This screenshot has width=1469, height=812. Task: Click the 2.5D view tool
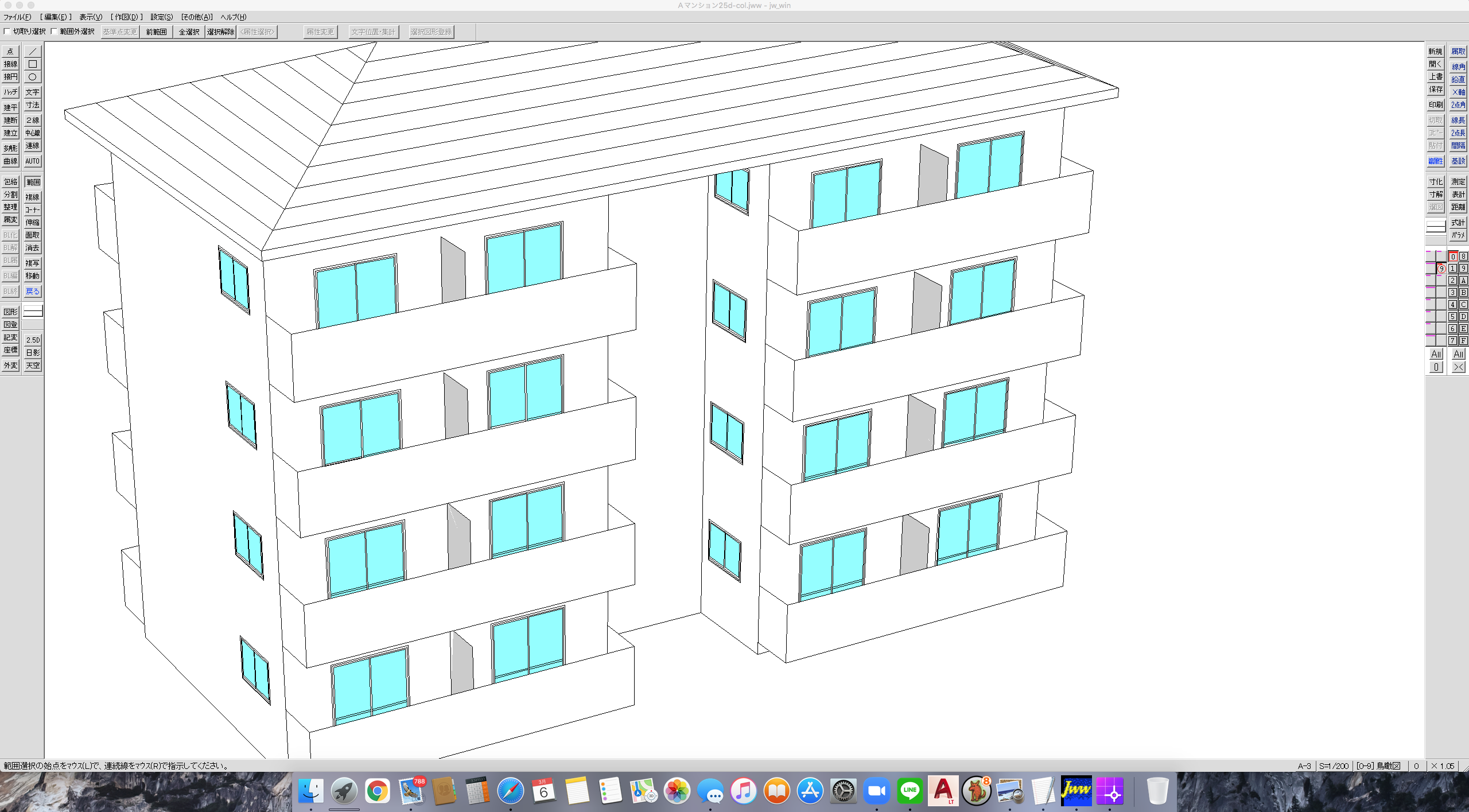coord(33,340)
